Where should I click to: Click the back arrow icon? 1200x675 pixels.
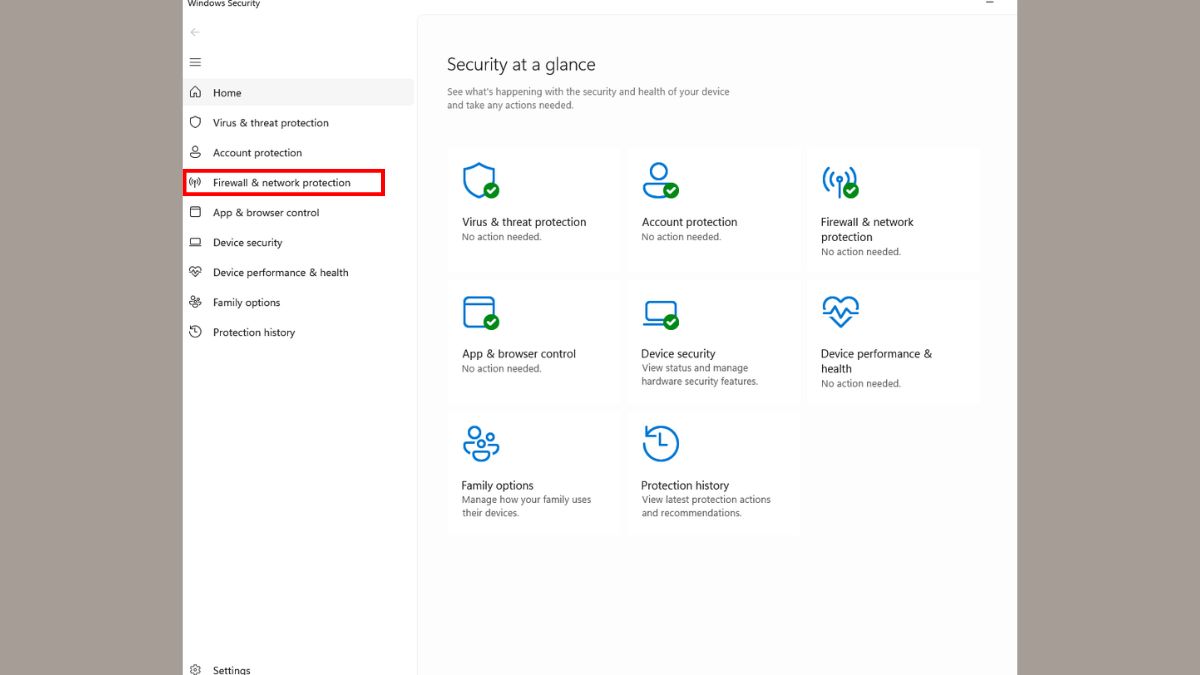(x=195, y=32)
